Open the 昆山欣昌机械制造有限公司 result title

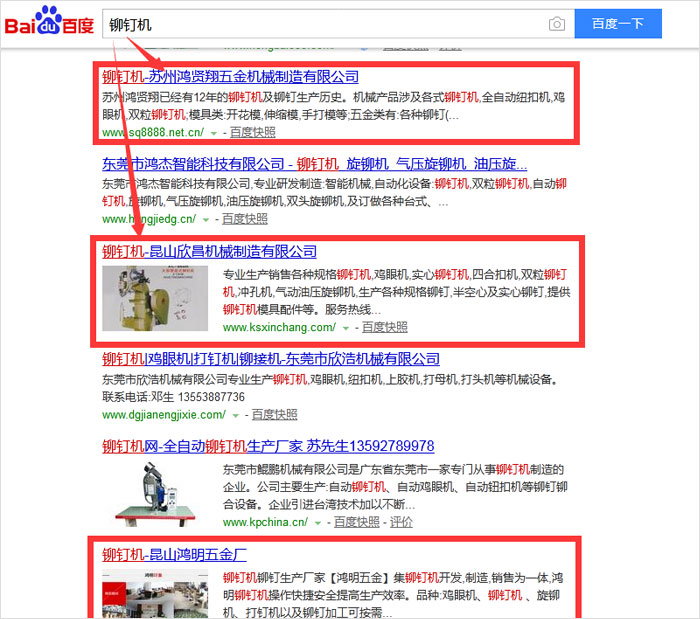(209, 251)
